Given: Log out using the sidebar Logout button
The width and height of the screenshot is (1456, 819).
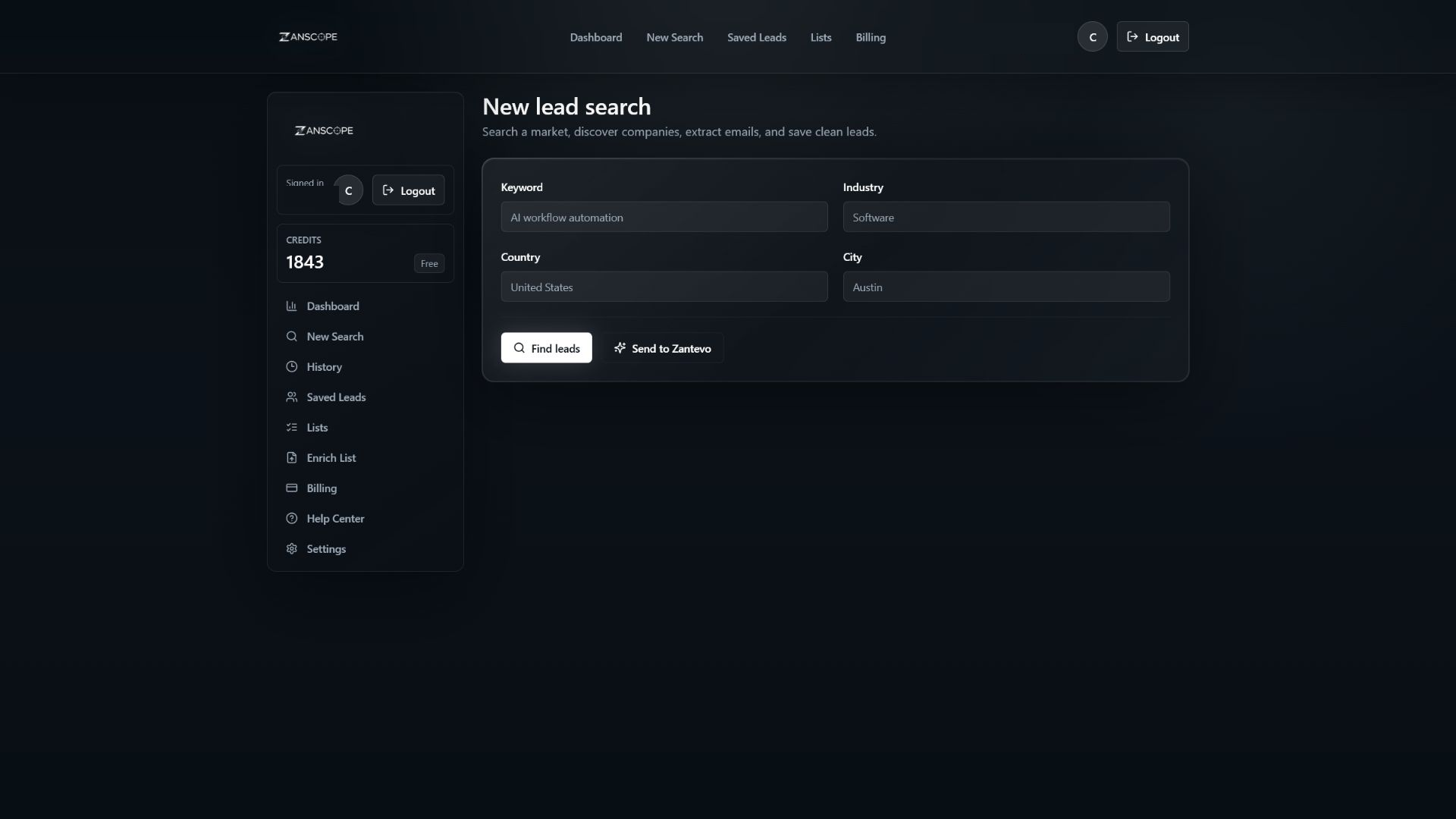Looking at the screenshot, I should click(x=408, y=190).
